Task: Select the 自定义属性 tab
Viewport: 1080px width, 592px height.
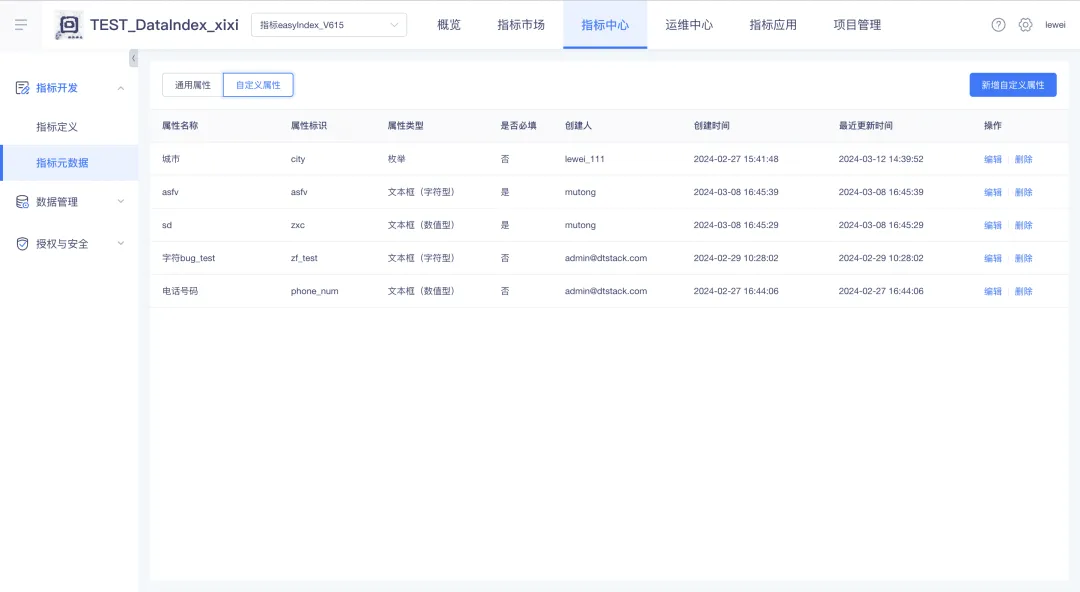Action: [258, 85]
